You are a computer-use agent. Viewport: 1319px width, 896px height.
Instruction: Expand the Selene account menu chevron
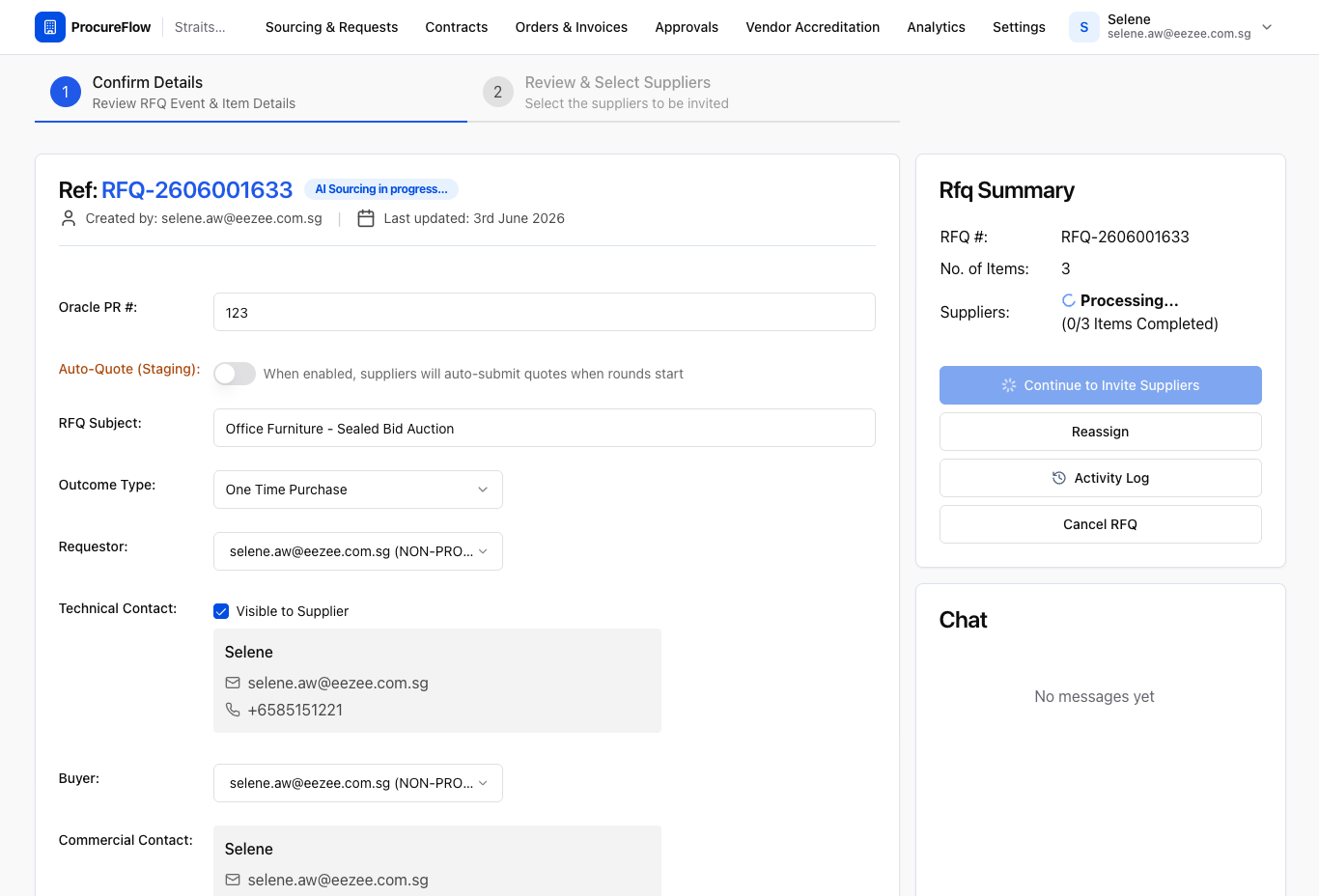(1267, 27)
